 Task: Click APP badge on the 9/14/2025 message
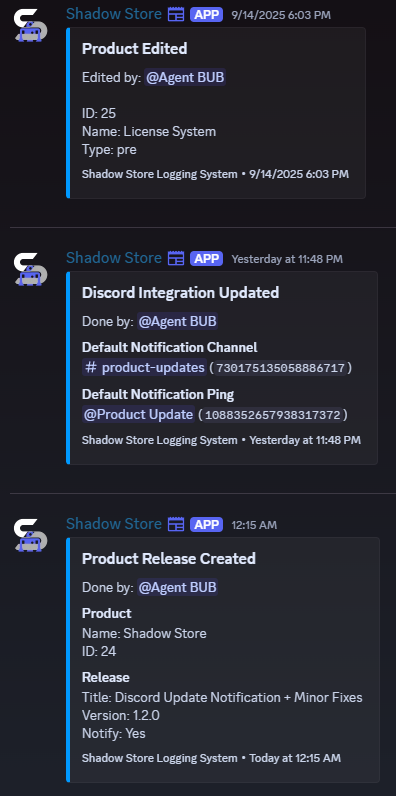[207, 15]
